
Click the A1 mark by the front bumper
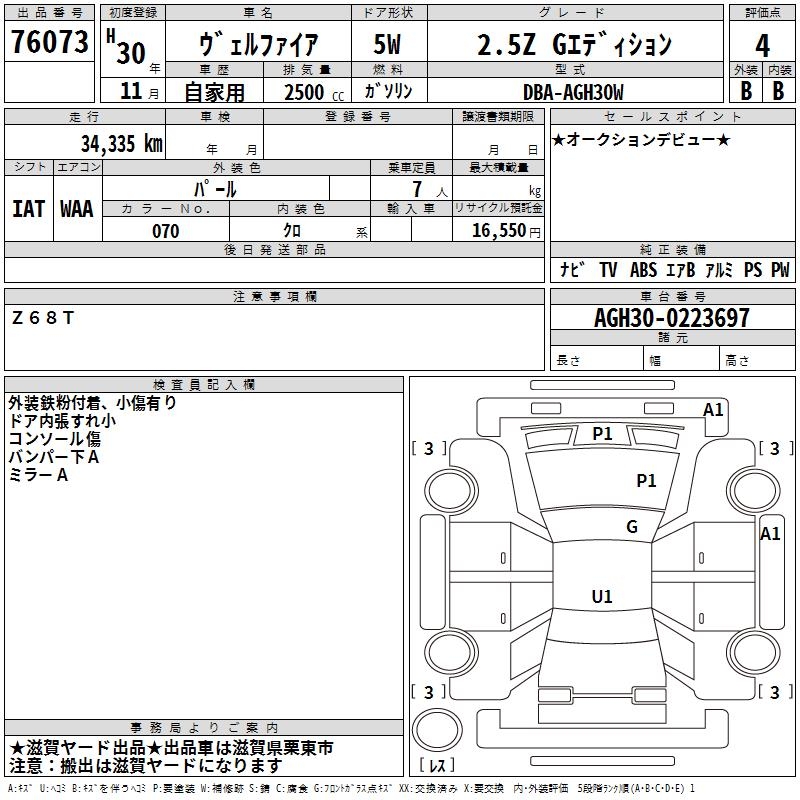713,410
